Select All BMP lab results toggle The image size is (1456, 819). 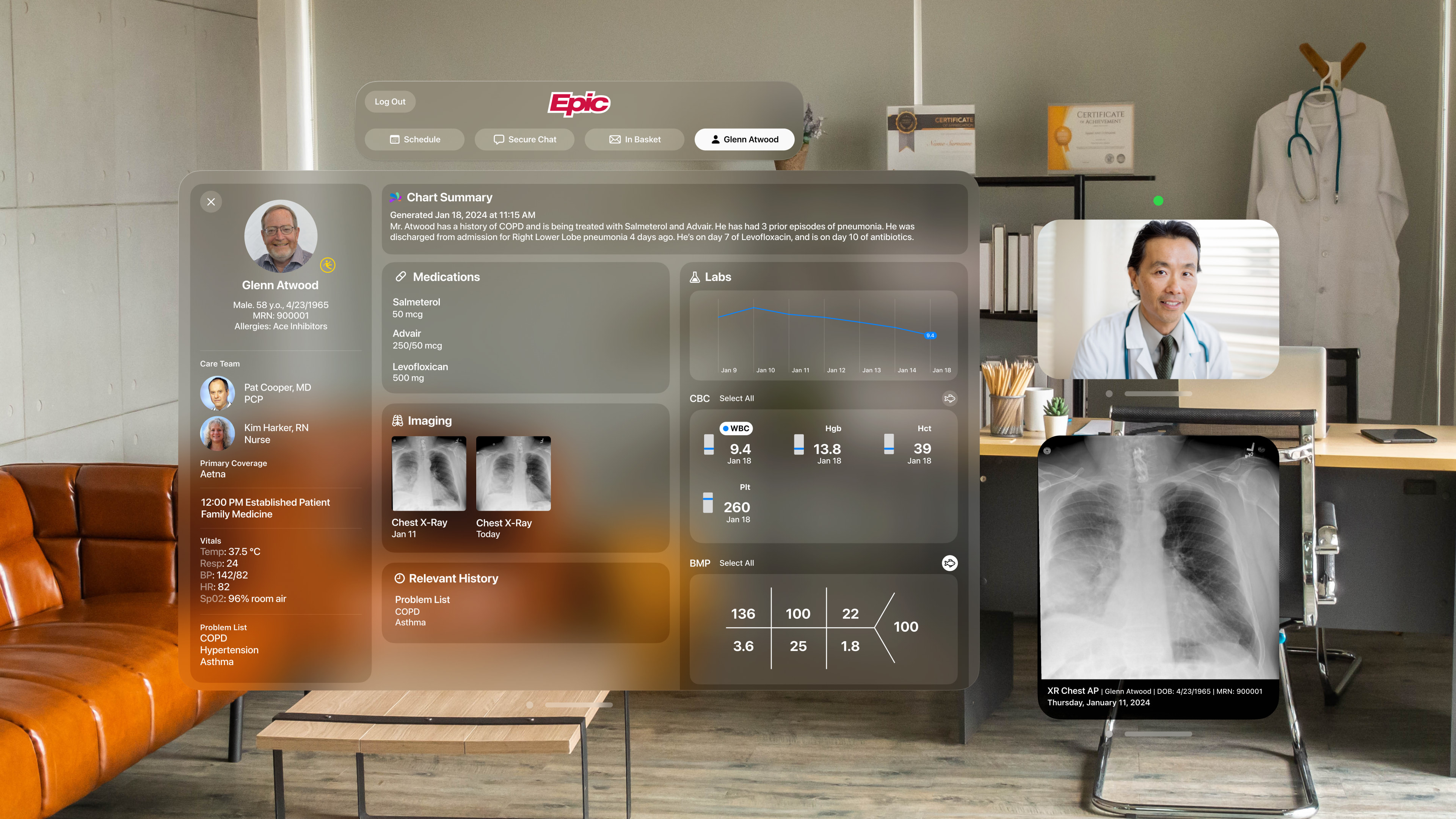click(x=737, y=562)
